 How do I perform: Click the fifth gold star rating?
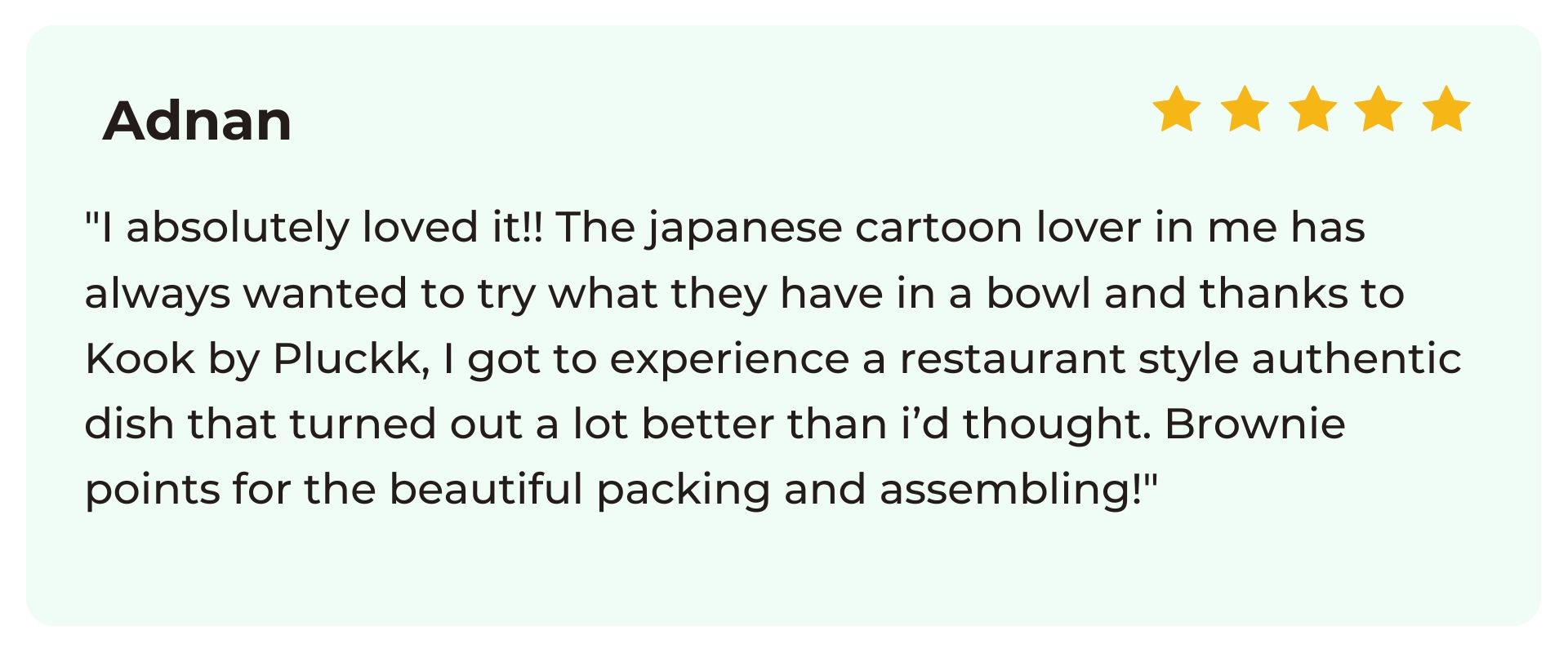point(1446,109)
